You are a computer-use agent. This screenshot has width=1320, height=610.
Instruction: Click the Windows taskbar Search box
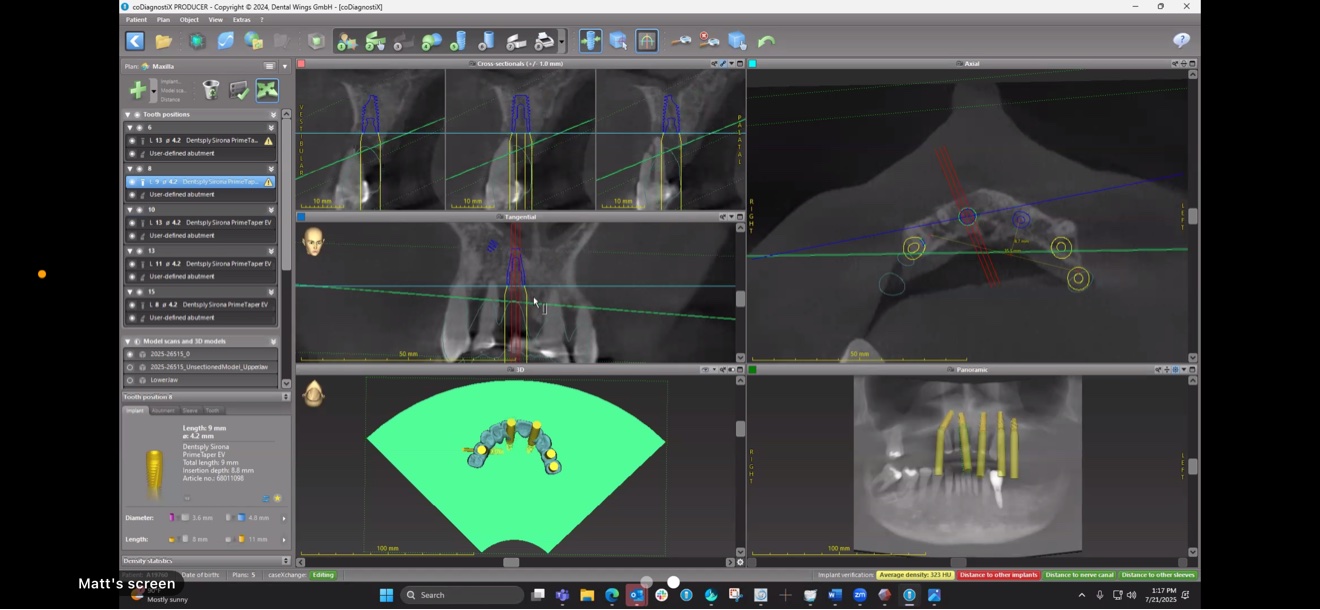pos(463,595)
